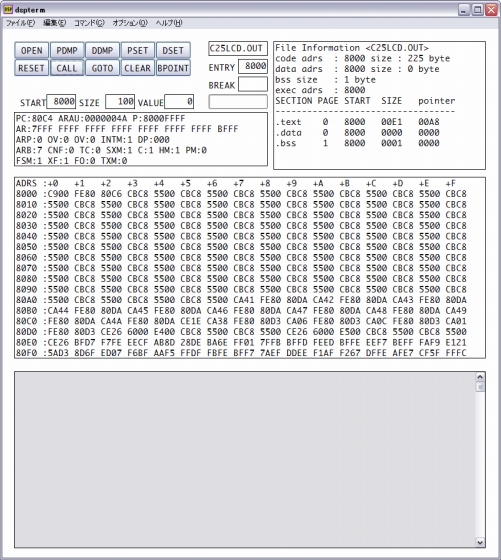Click the CALL button
501x560 pixels.
tap(67, 68)
